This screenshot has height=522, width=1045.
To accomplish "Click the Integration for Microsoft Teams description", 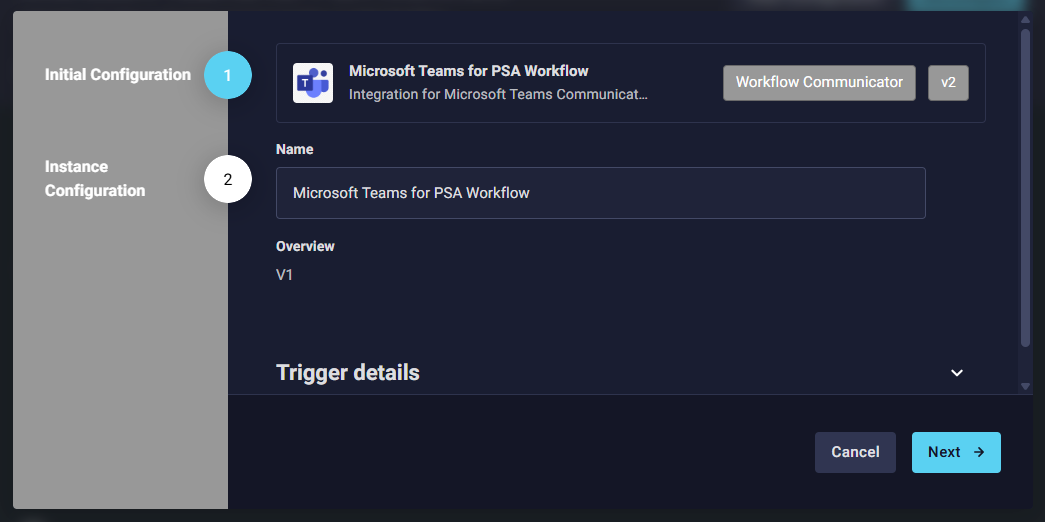I will (499, 95).
